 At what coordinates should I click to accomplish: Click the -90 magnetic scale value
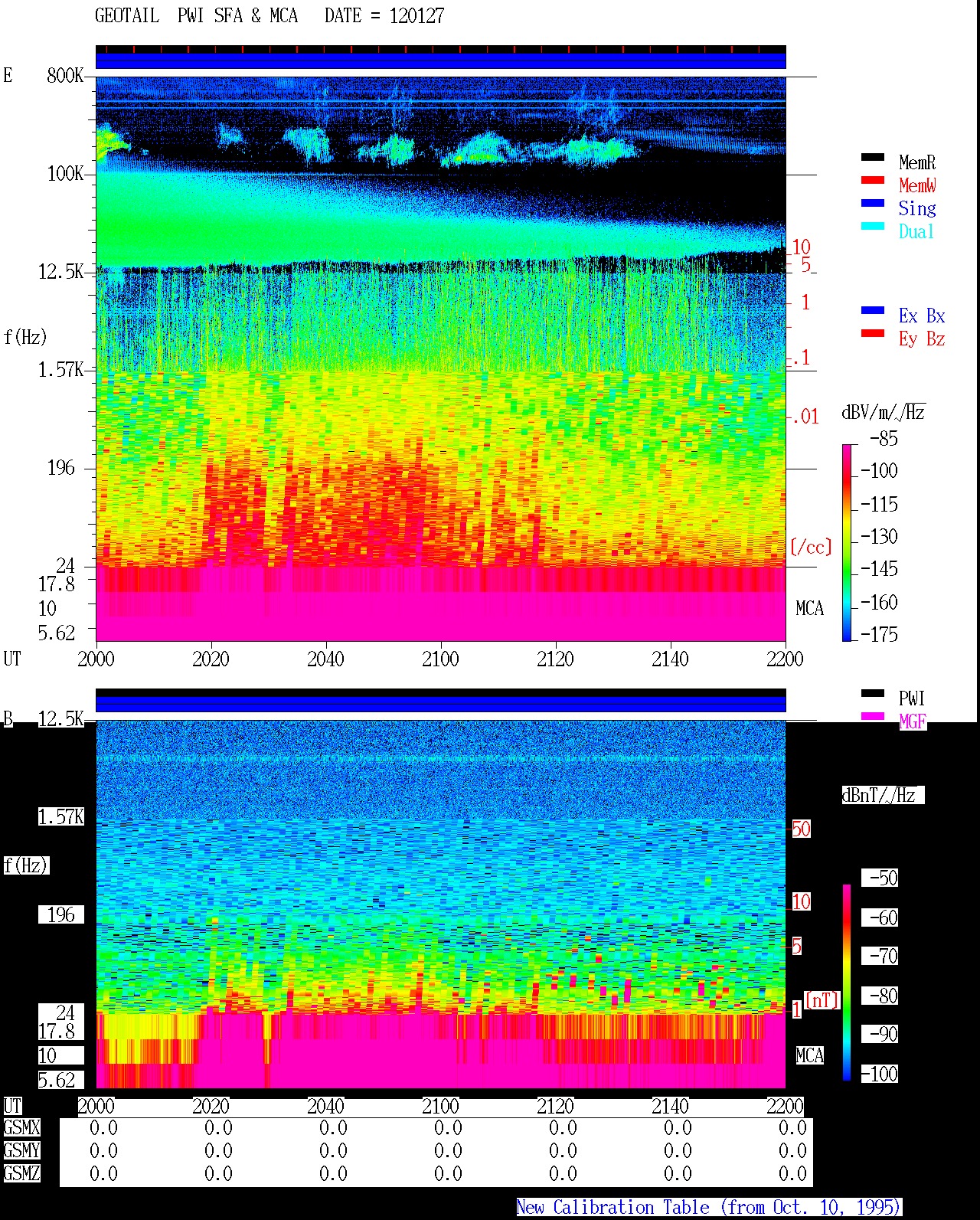880,1034
